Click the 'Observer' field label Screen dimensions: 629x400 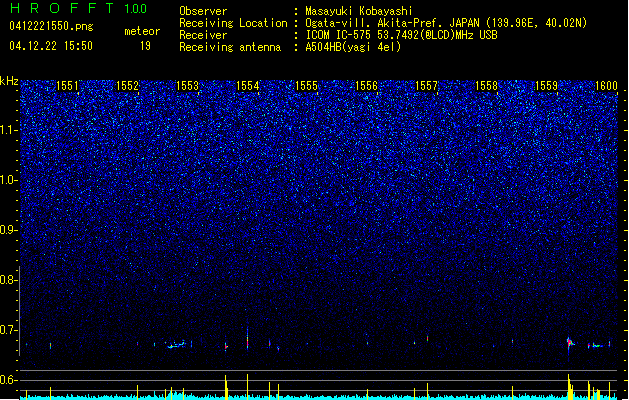(x=203, y=11)
